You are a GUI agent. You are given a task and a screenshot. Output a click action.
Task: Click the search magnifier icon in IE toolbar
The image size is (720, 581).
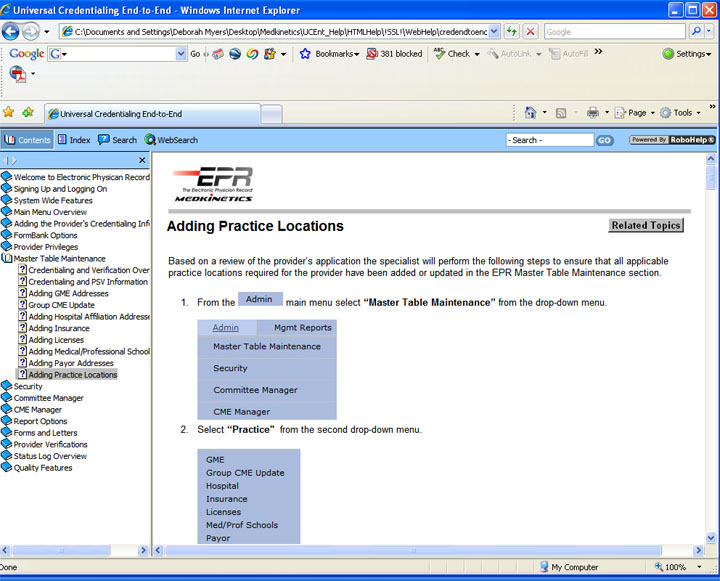pos(696,31)
